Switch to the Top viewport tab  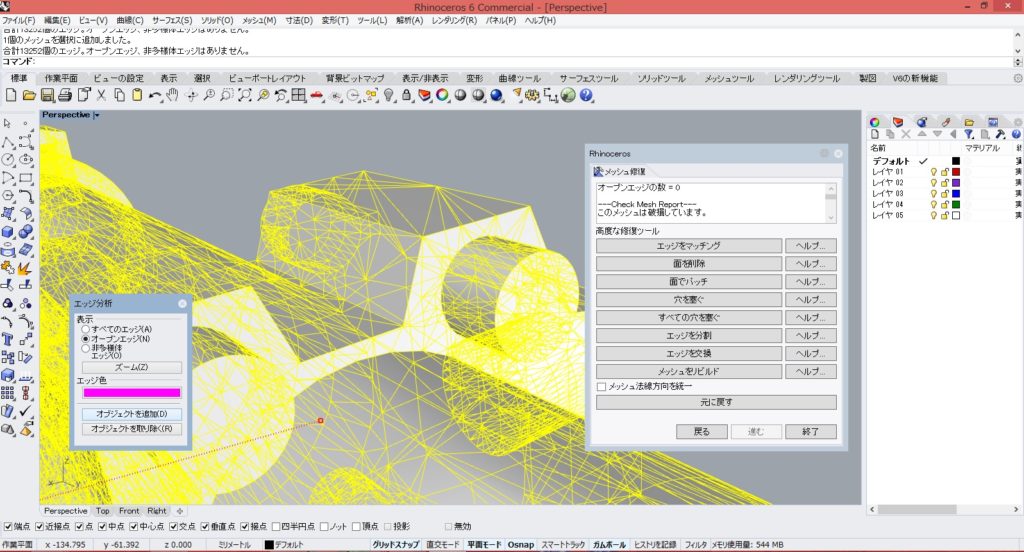103,511
